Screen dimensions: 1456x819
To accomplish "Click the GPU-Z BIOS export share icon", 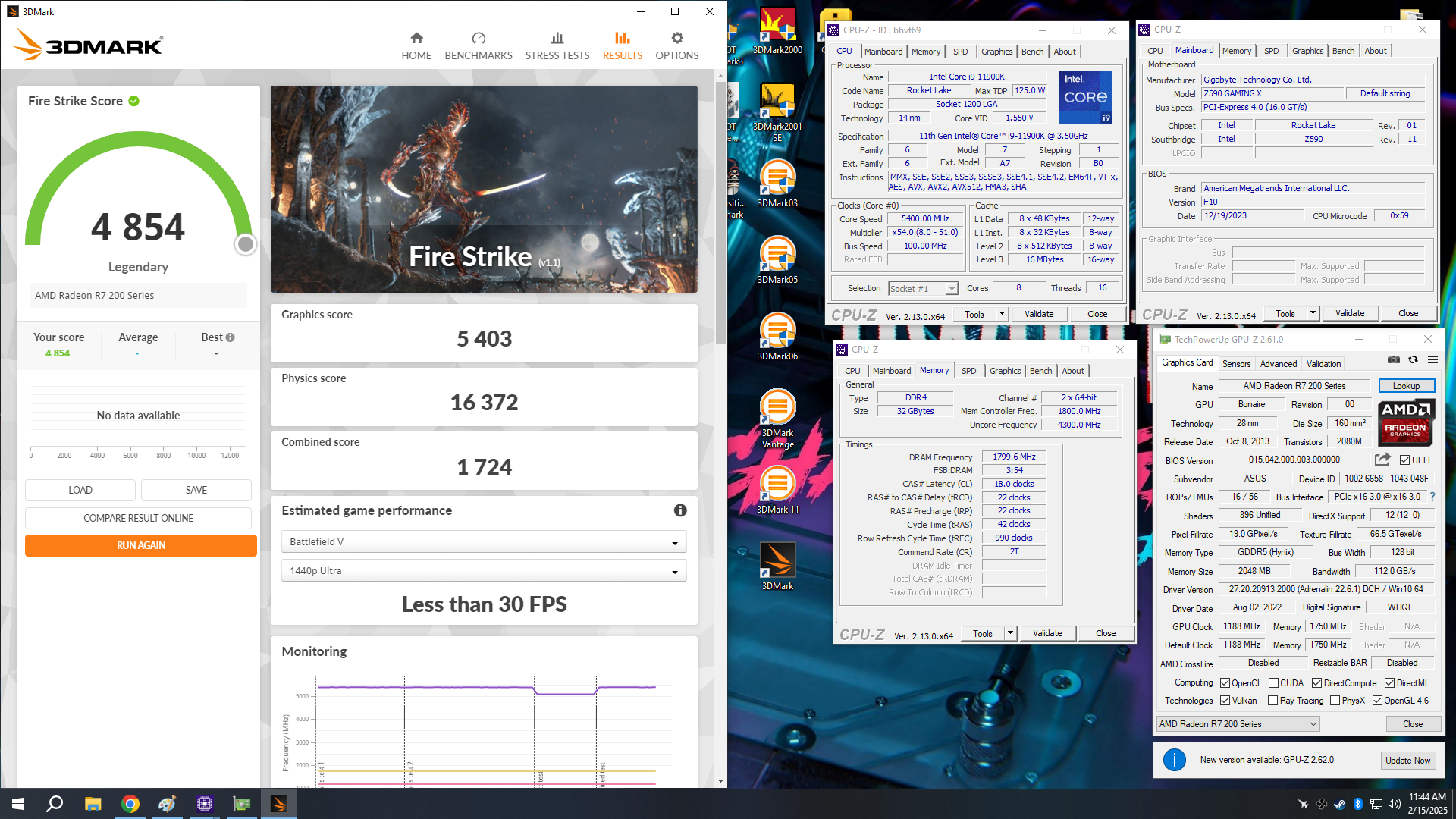I will click(x=1382, y=460).
